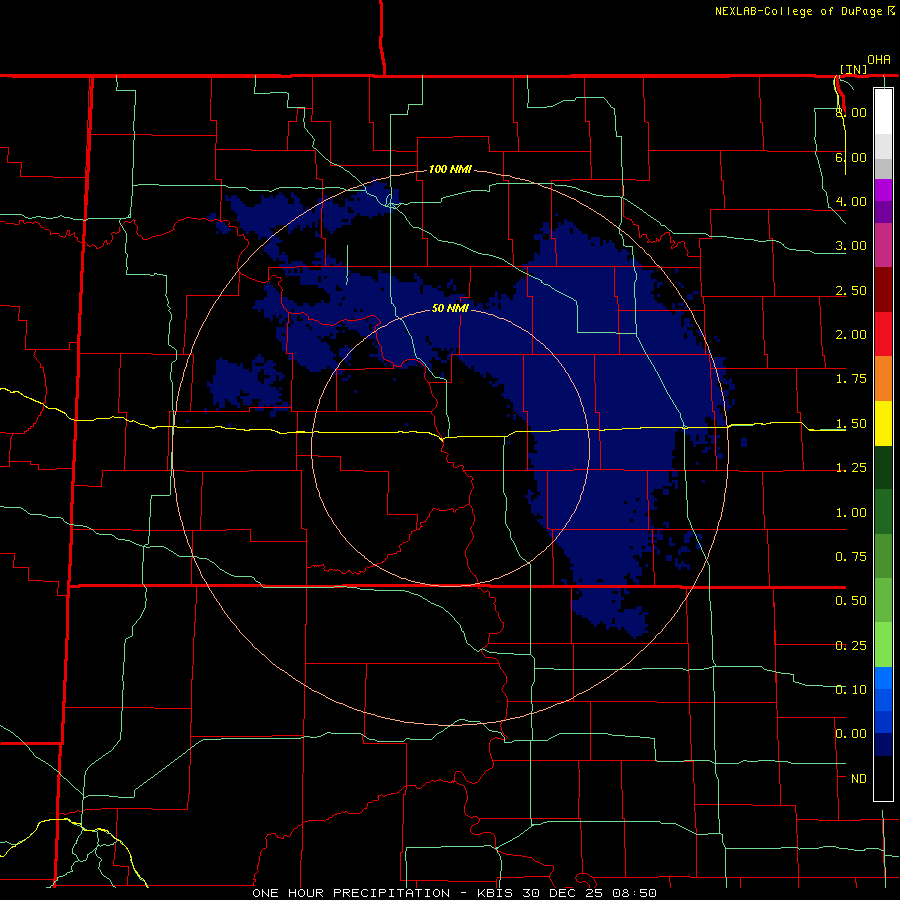Click the 1.00 legend value
Image resolution: width=900 pixels, height=900 pixels.
coord(851,513)
